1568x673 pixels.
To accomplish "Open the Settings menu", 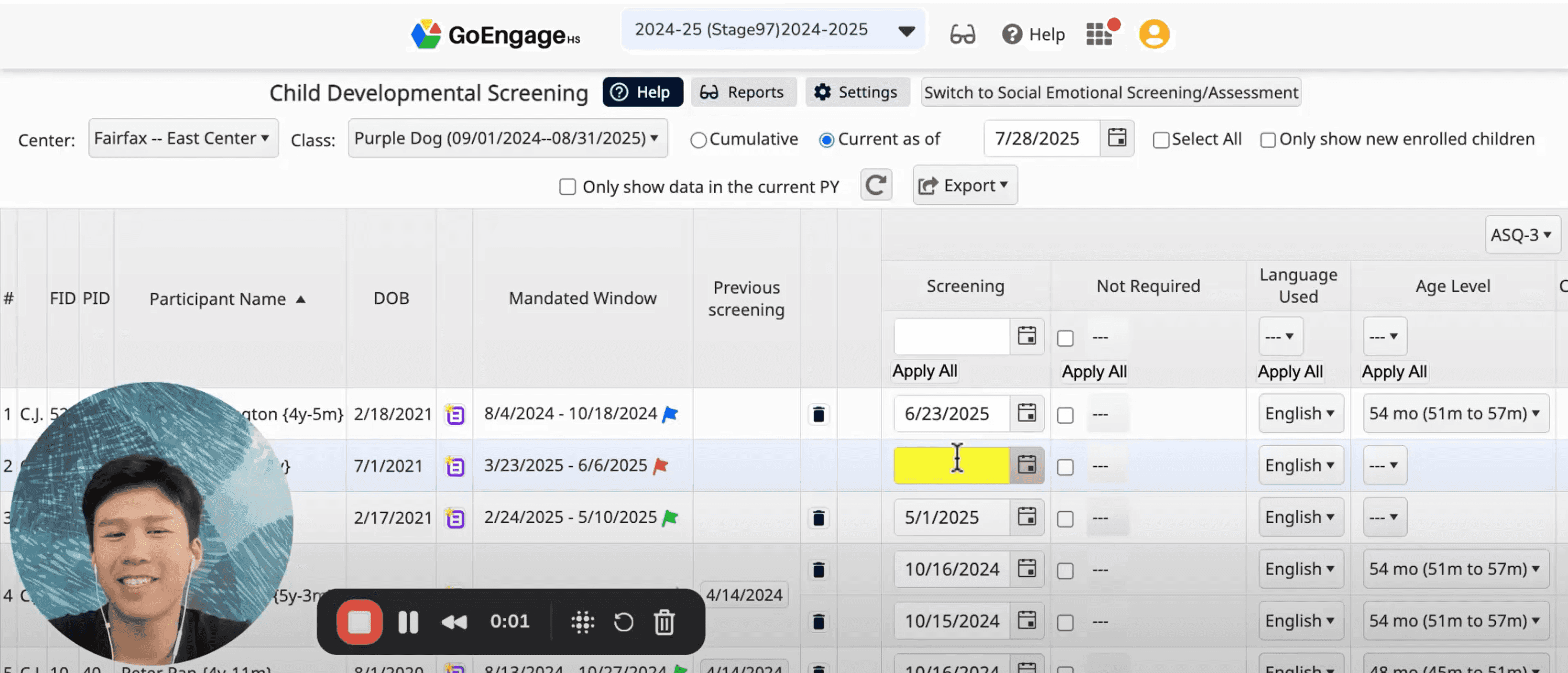I will pyautogui.click(x=856, y=93).
